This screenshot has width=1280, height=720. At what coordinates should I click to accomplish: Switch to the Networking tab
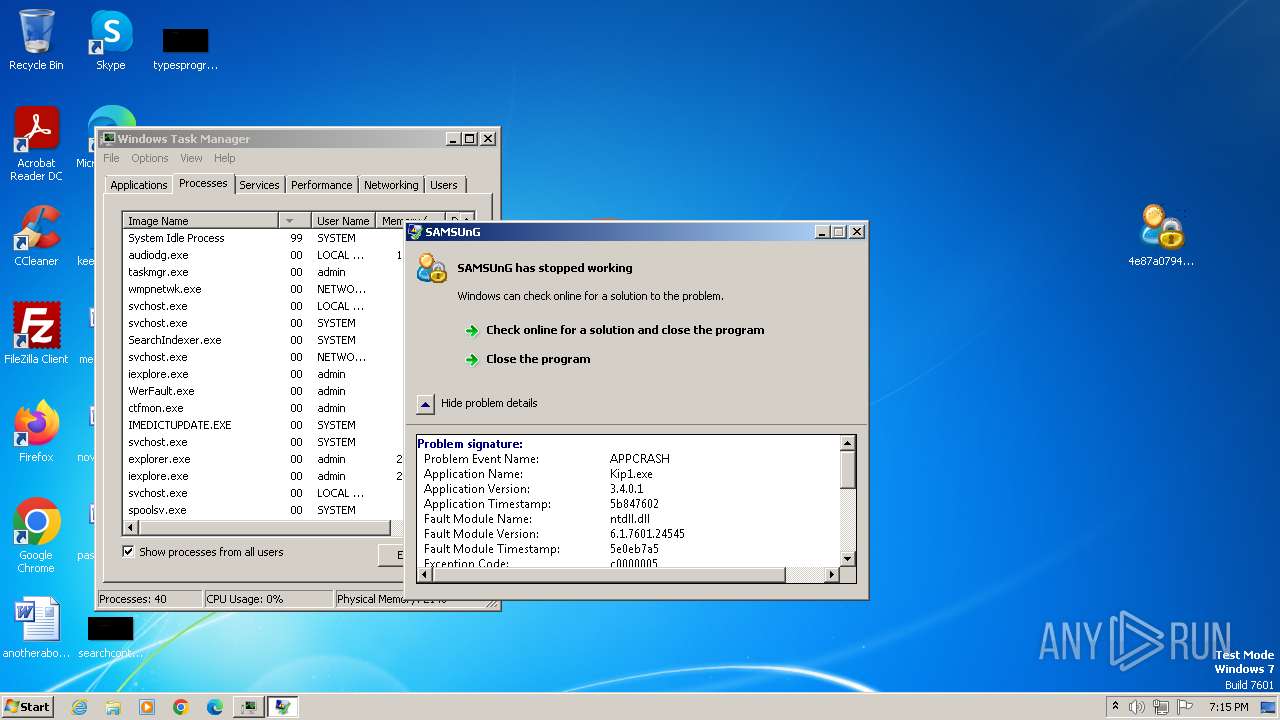click(x=391, y=185)
